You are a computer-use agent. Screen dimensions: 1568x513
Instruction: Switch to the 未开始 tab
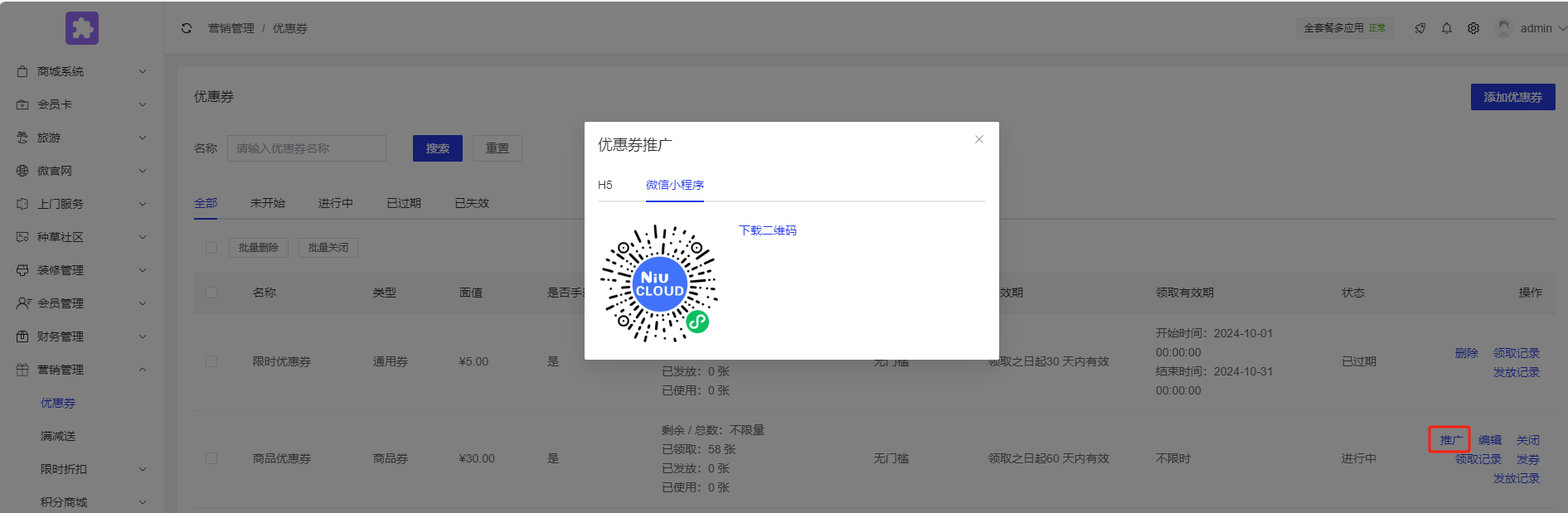pyautogui.click(x=268, y=203)
